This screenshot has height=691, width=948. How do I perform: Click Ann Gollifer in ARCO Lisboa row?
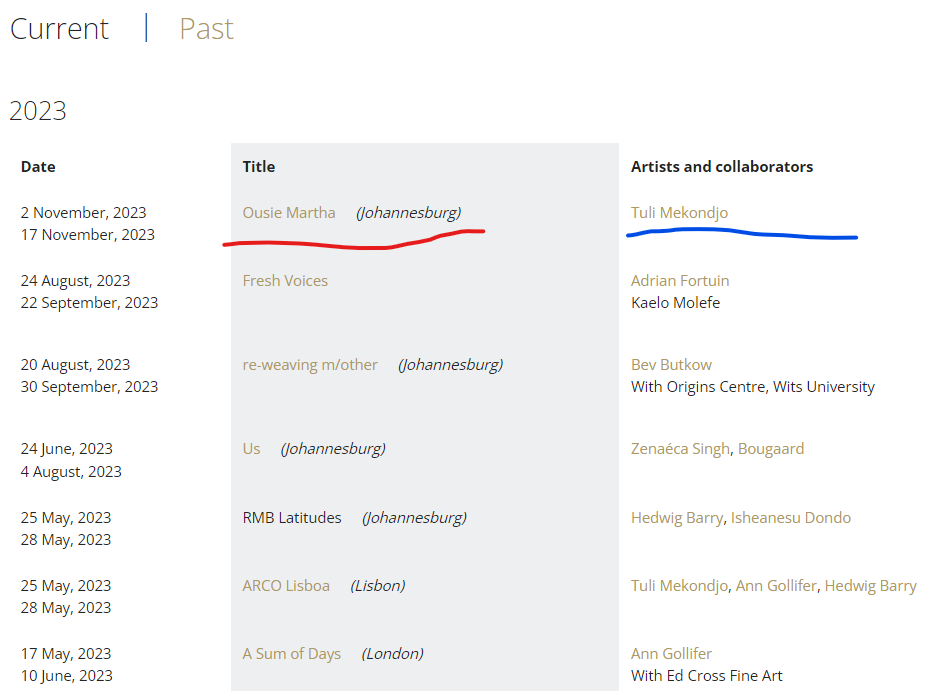[x=775, y=586]
